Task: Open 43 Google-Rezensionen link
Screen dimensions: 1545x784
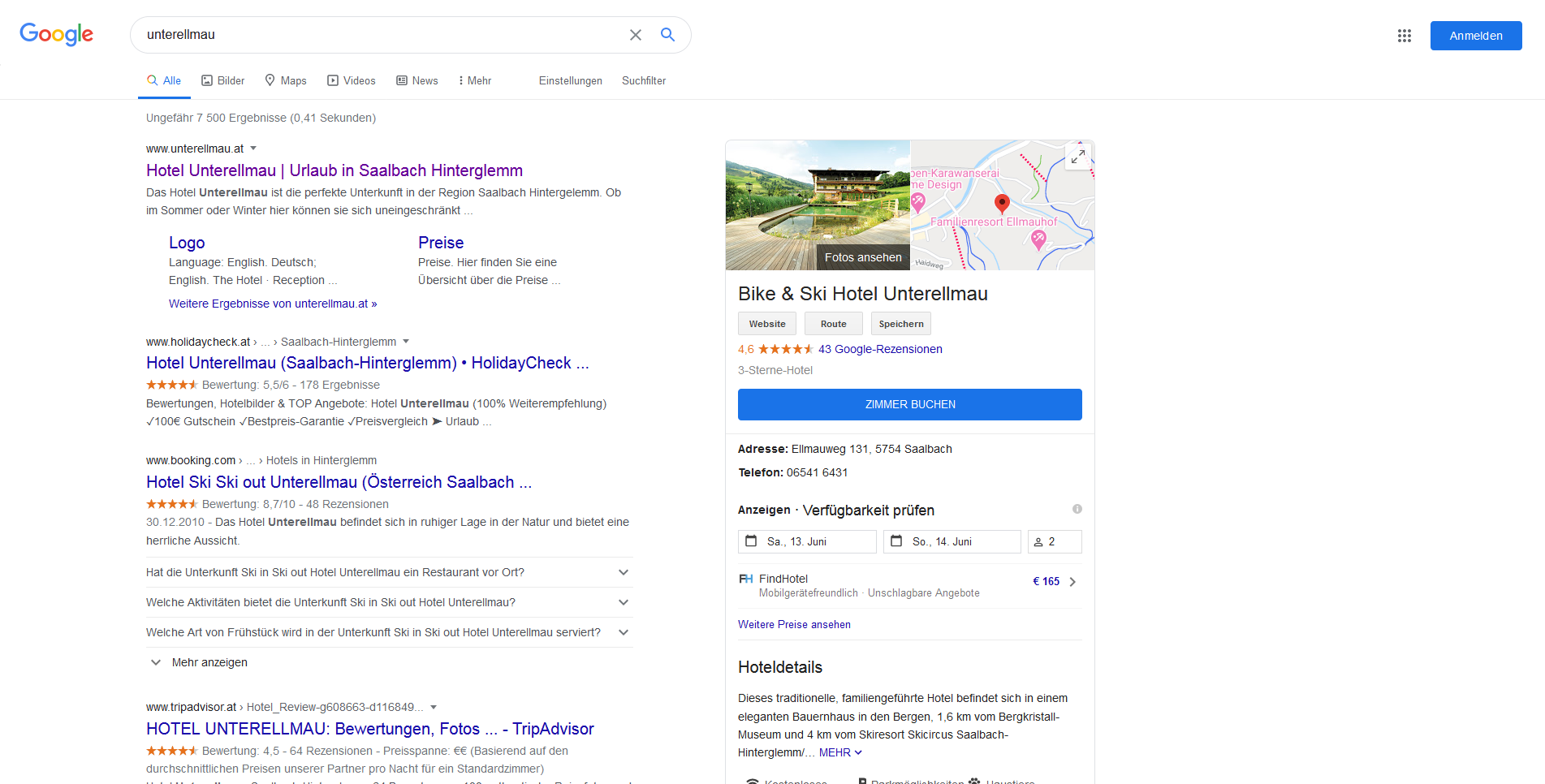Action: tap(880, 349)
